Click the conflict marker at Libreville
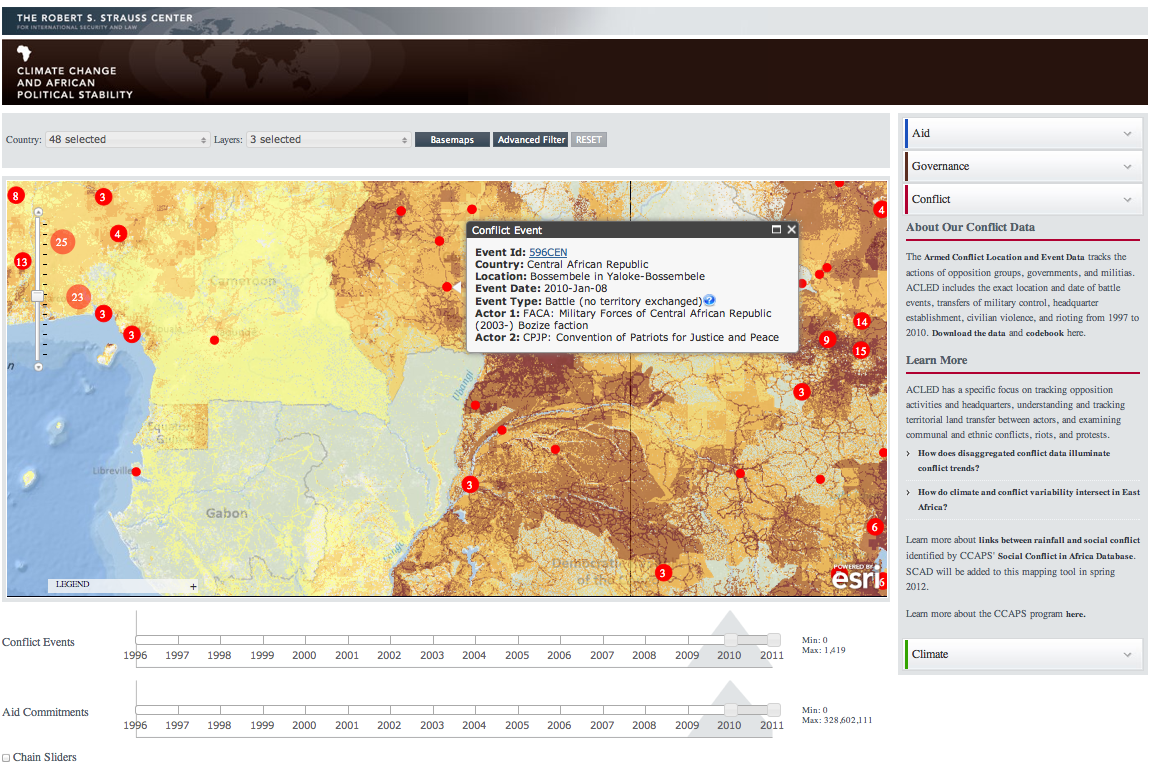1152x783 pixels. pyautogui.click(x=136, y=471)
